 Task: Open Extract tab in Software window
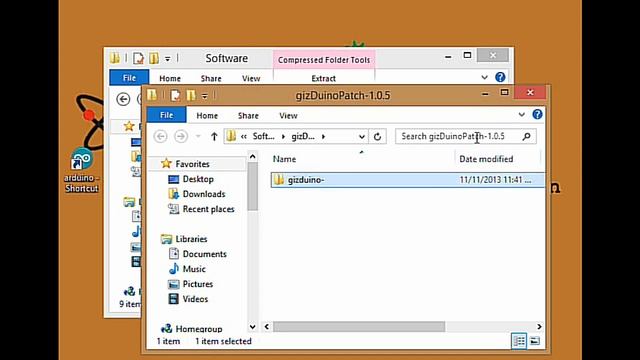tap(324, 78)
